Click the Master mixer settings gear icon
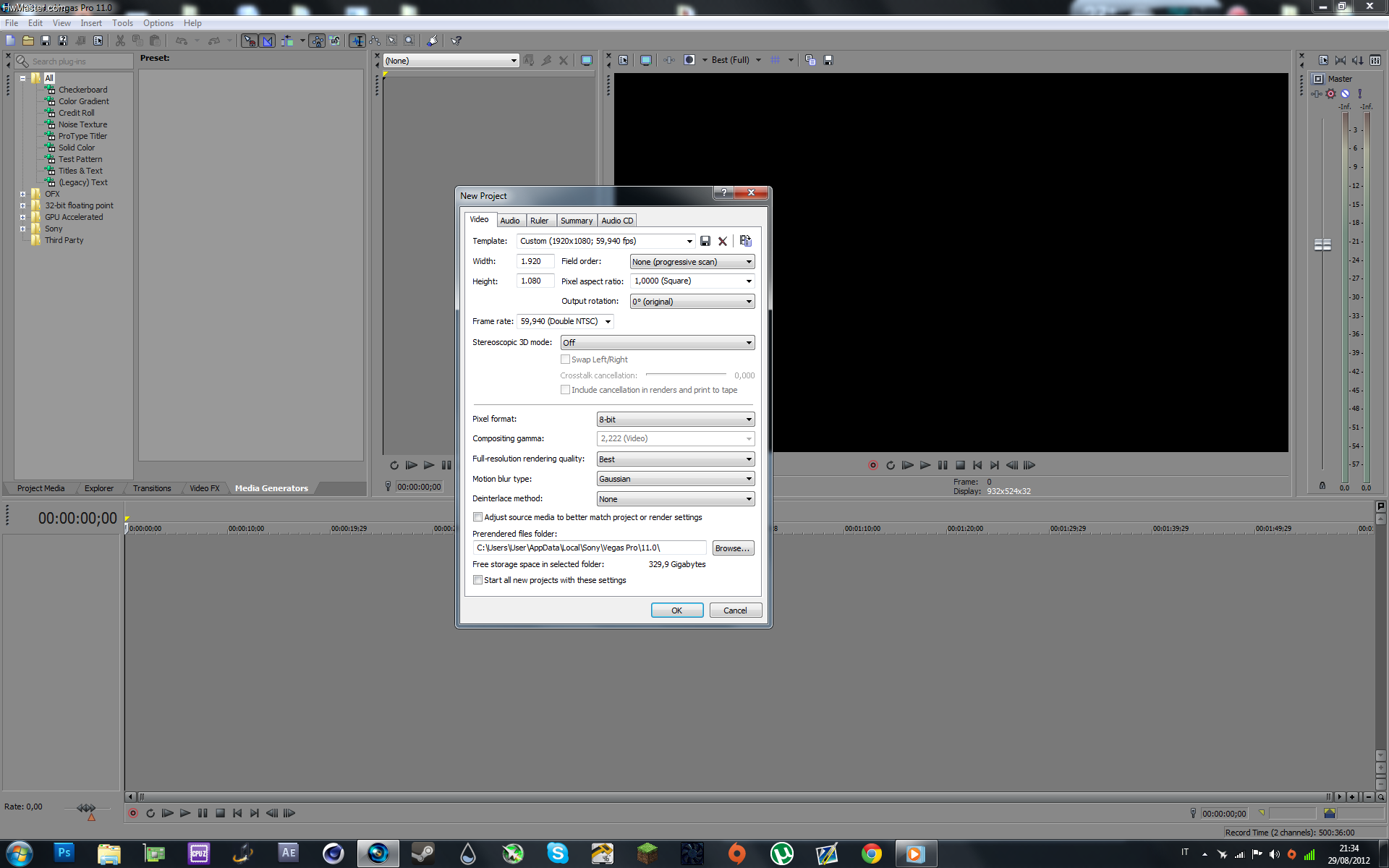 point(1330,93)
